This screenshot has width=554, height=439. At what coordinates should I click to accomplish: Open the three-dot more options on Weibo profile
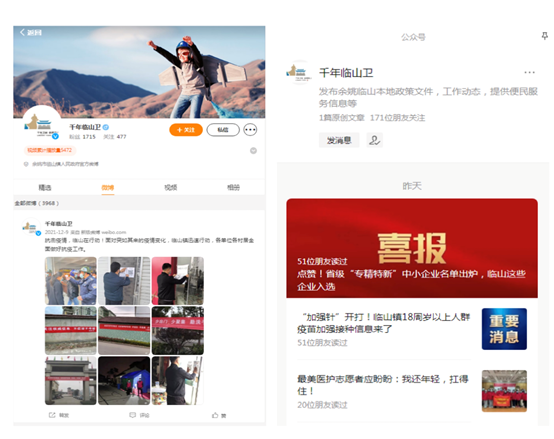(x=250, y=130)
